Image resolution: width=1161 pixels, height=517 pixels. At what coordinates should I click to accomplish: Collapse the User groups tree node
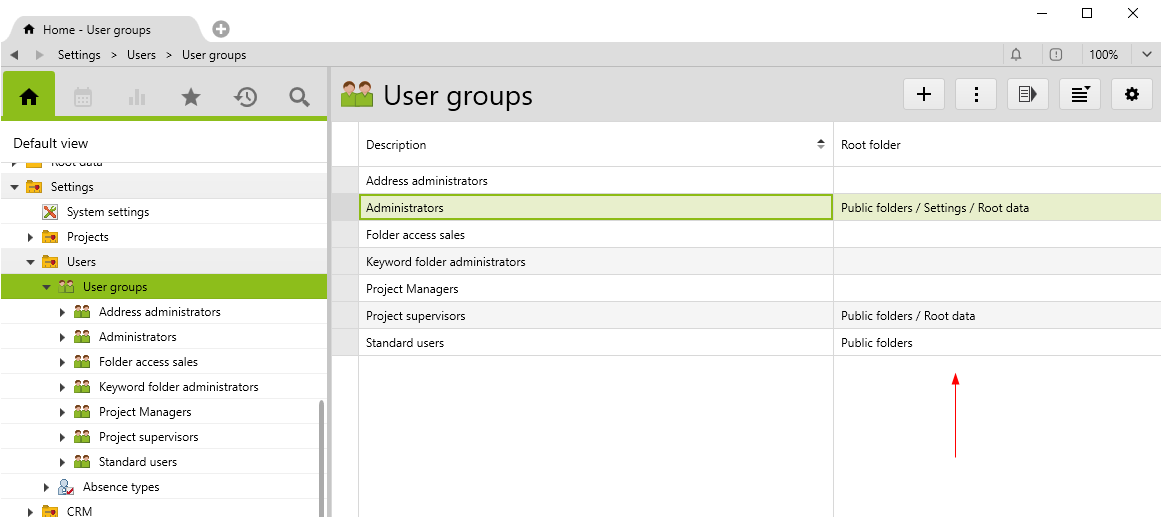tap(47, 287)
